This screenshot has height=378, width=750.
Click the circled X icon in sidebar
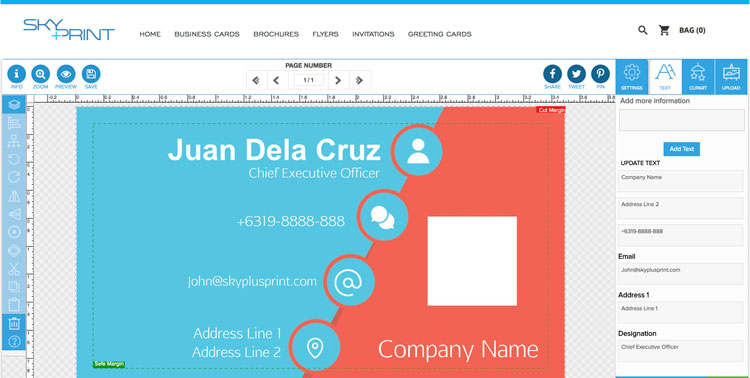point(14,232)
